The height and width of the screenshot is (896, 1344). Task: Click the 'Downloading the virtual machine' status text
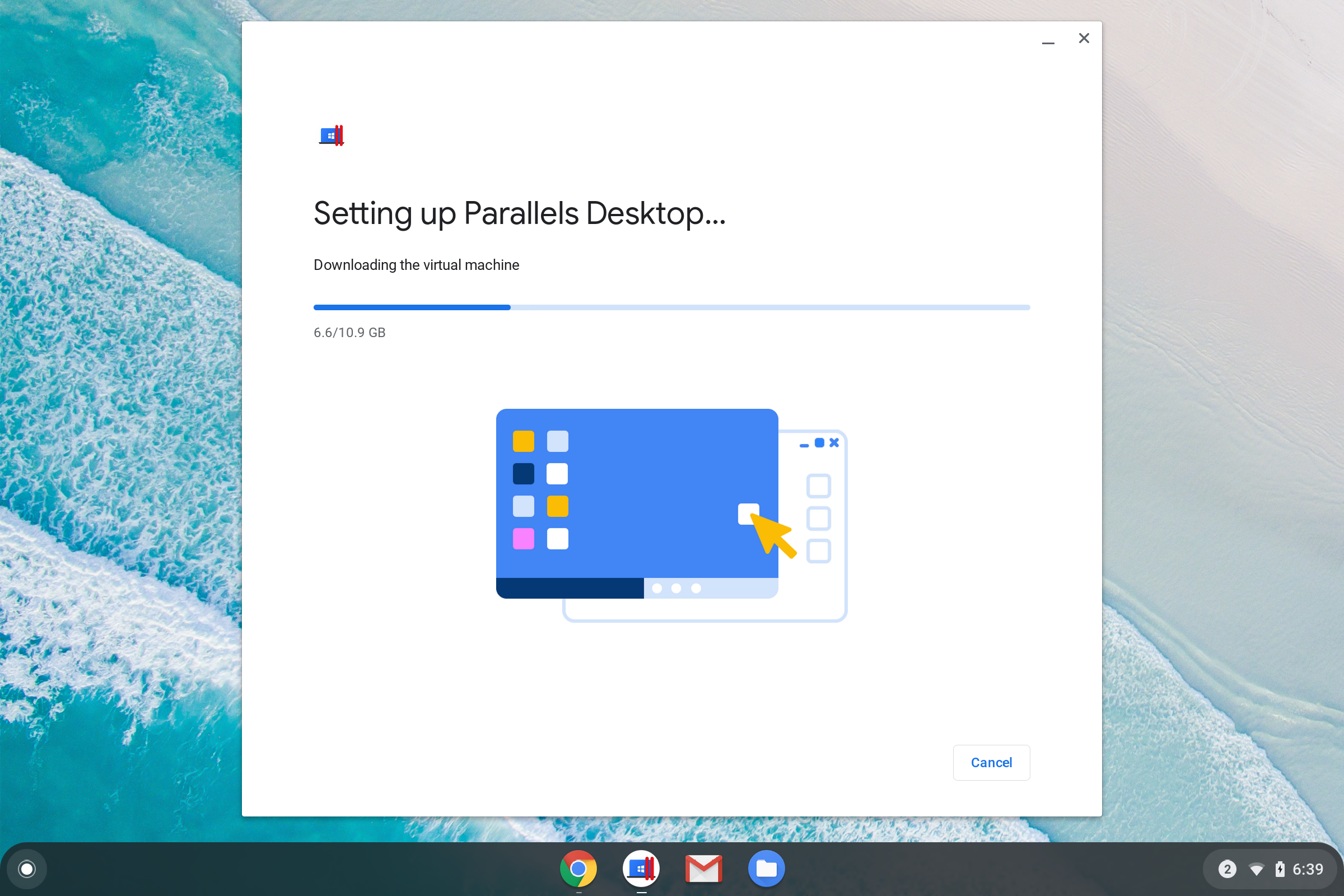coord(417,265)
